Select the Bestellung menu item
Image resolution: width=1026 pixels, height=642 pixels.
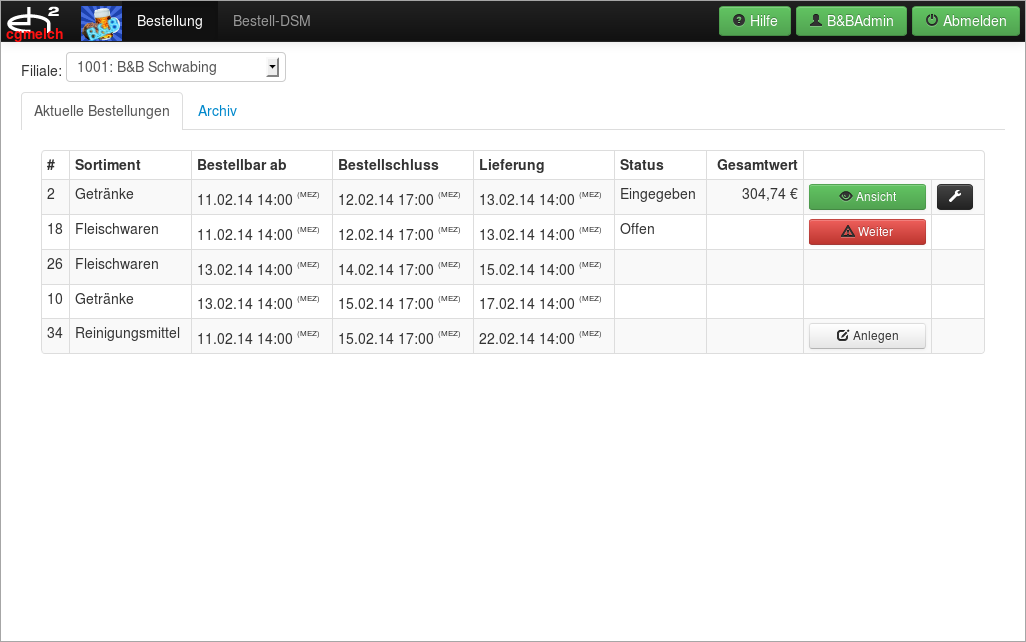(169, 21)
